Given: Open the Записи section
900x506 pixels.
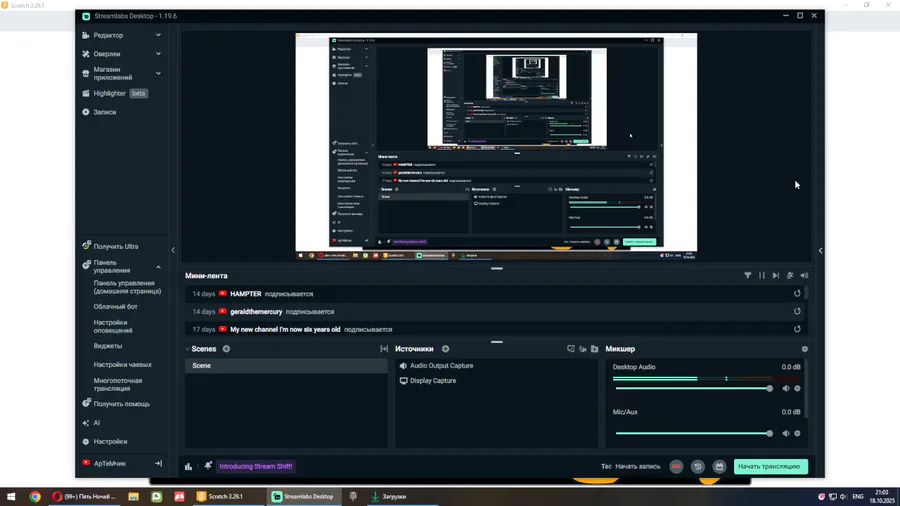Looking at the screenshot, I should [104, 112].
